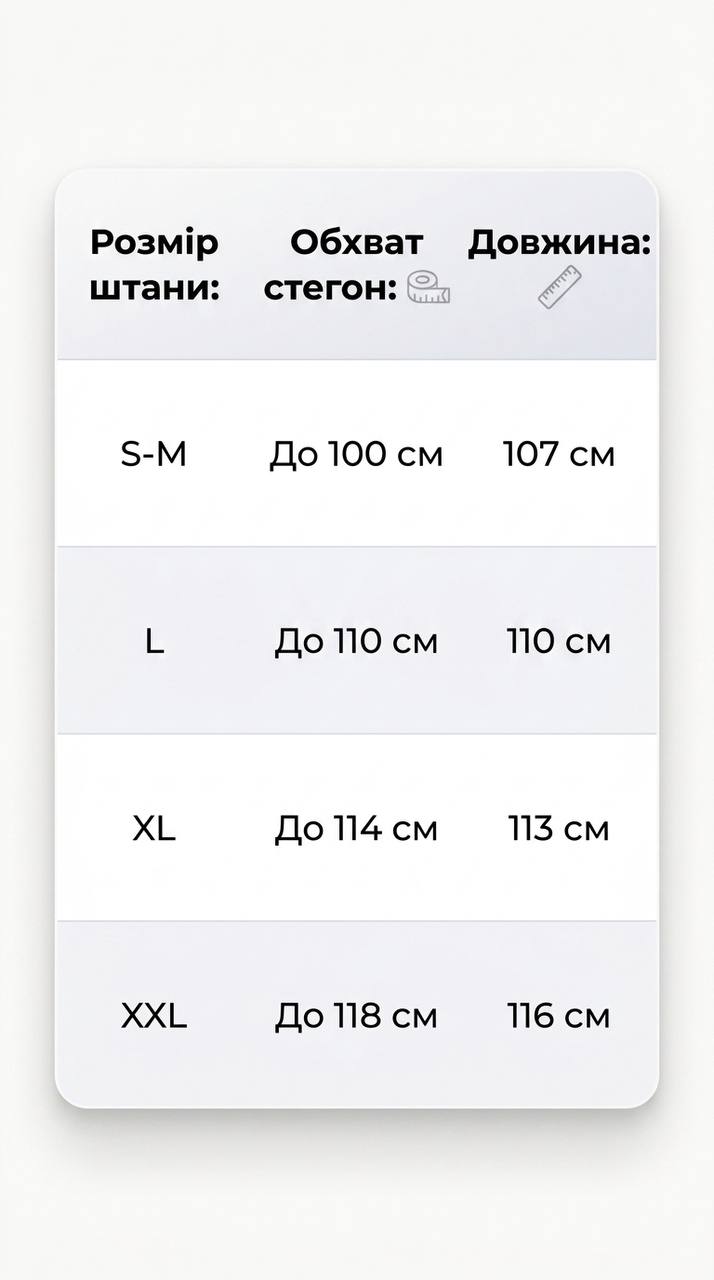Choose the XXL size cell

(x=154, y=1017)
